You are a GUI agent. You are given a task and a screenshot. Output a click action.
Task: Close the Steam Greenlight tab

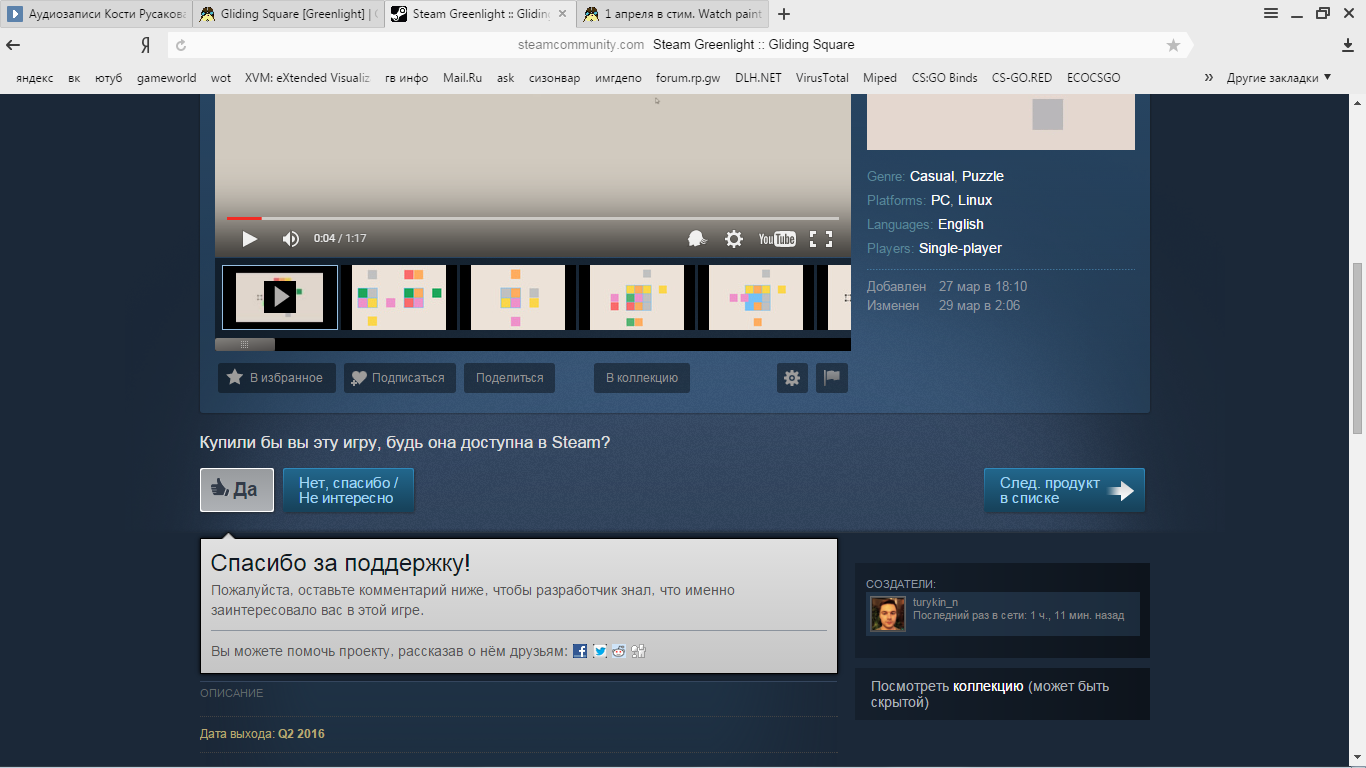[562, 14]
